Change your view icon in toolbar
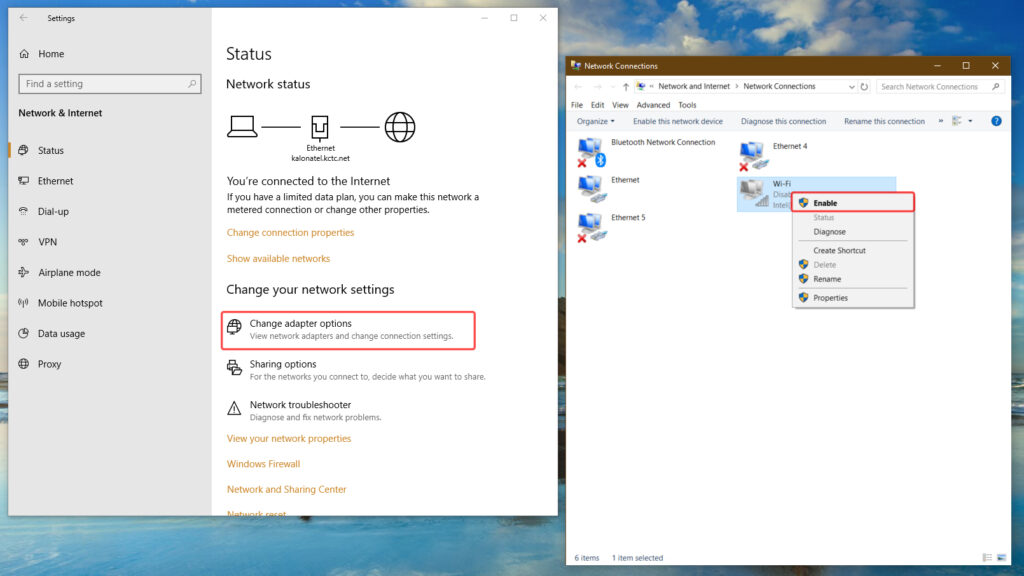The image size is (1024, 576). coord(957,121)
